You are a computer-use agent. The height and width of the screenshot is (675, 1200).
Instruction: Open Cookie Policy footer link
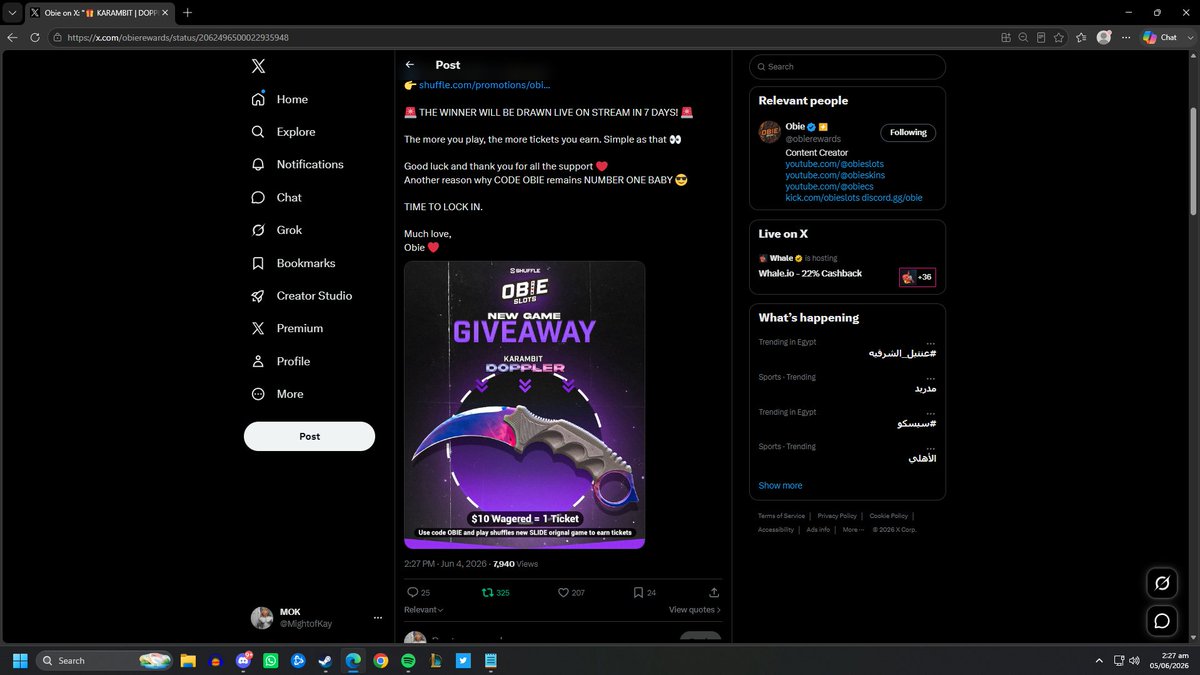point(887,516)
